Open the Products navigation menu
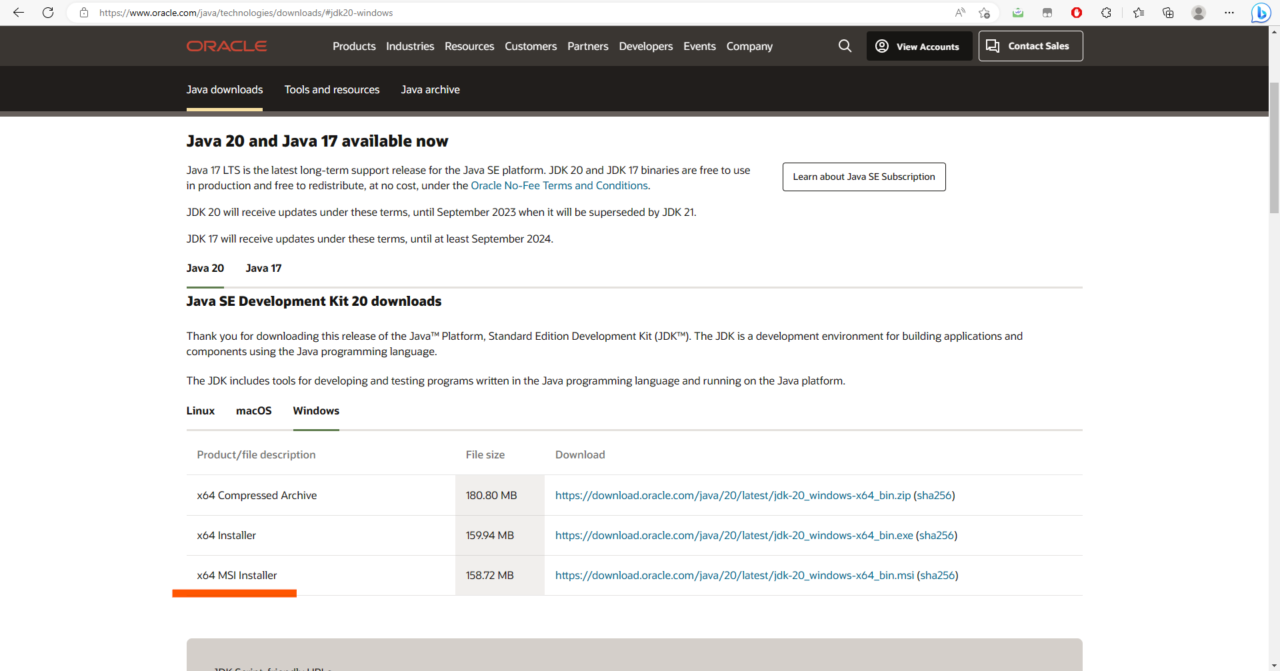Screen dimensions: 1280x671 (356, 45)
